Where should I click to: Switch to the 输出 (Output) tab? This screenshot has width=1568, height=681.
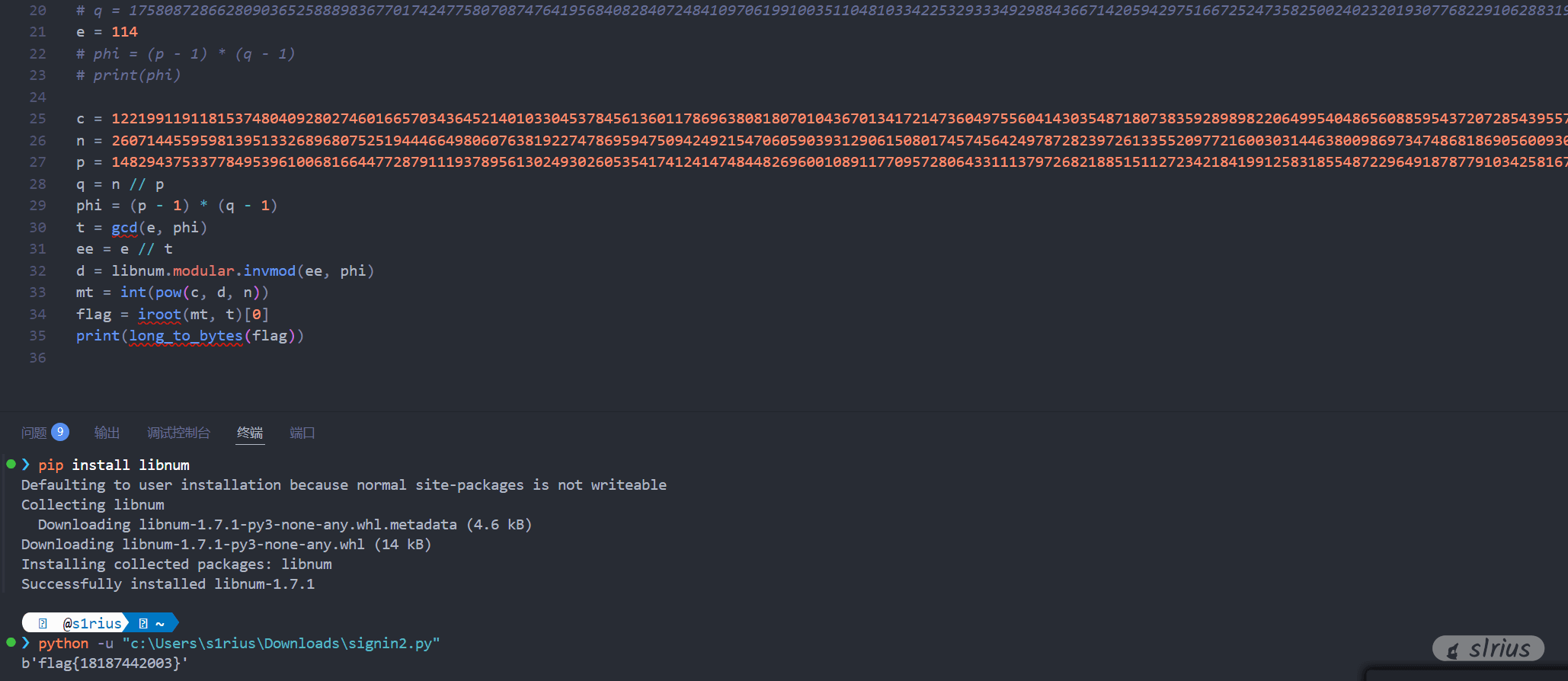point(107,433)
